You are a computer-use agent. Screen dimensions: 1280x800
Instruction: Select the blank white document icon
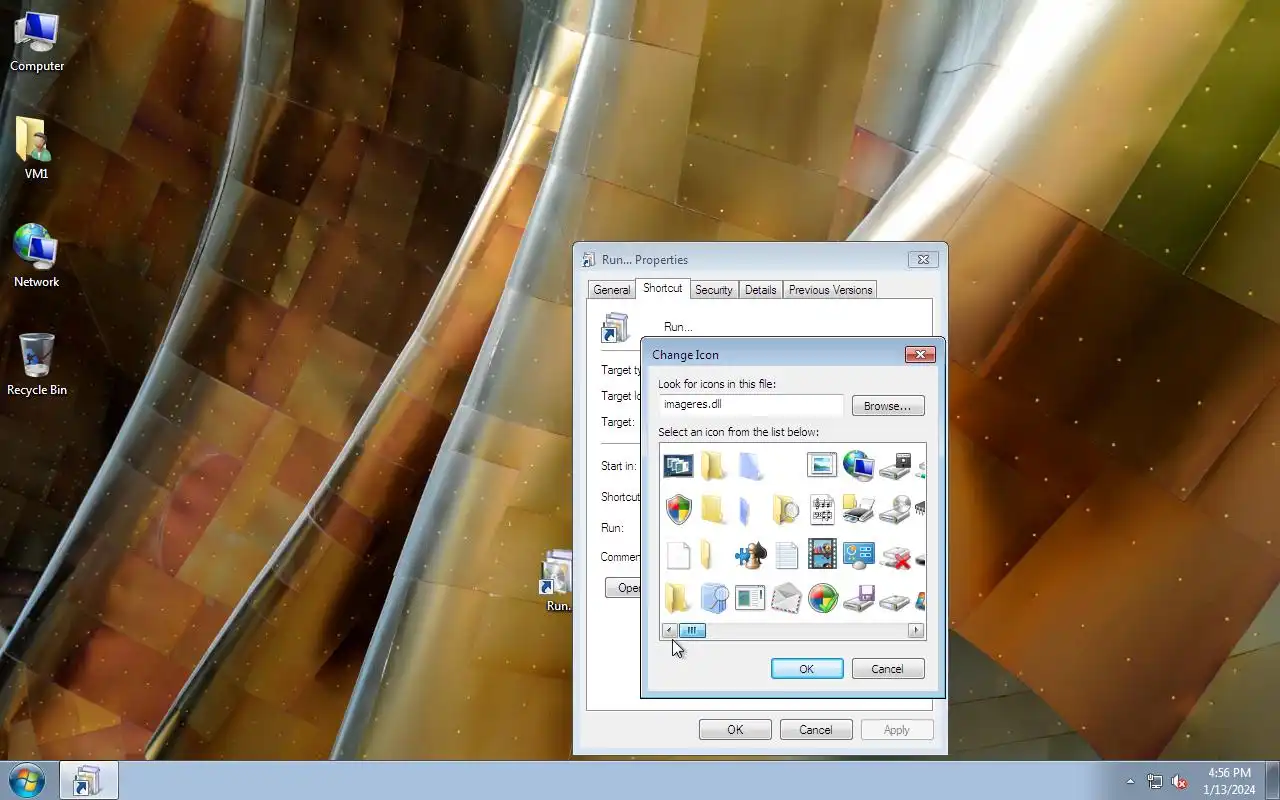(x=678, y=555)
